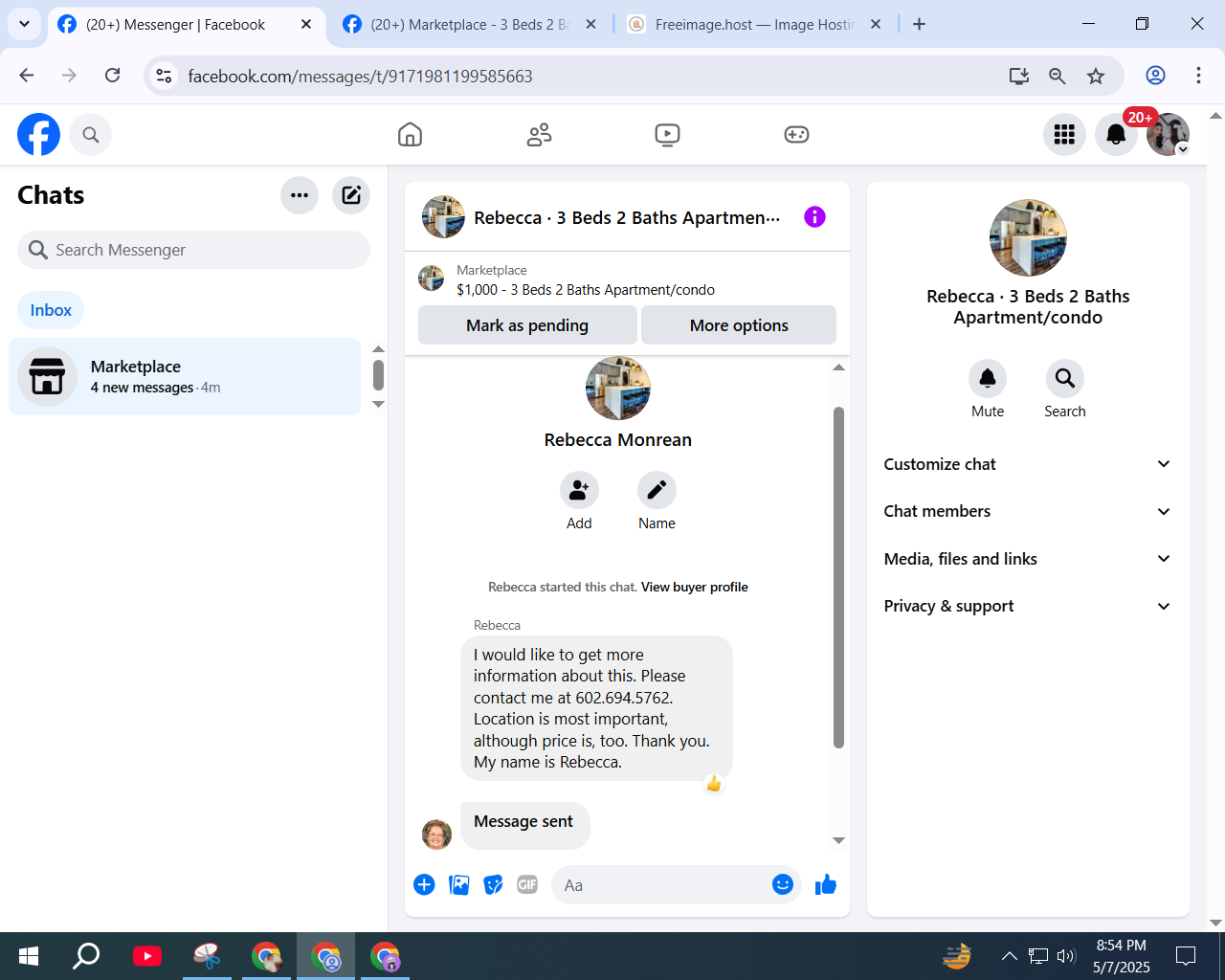Open the purple conversation information icon

pos(814,217)
